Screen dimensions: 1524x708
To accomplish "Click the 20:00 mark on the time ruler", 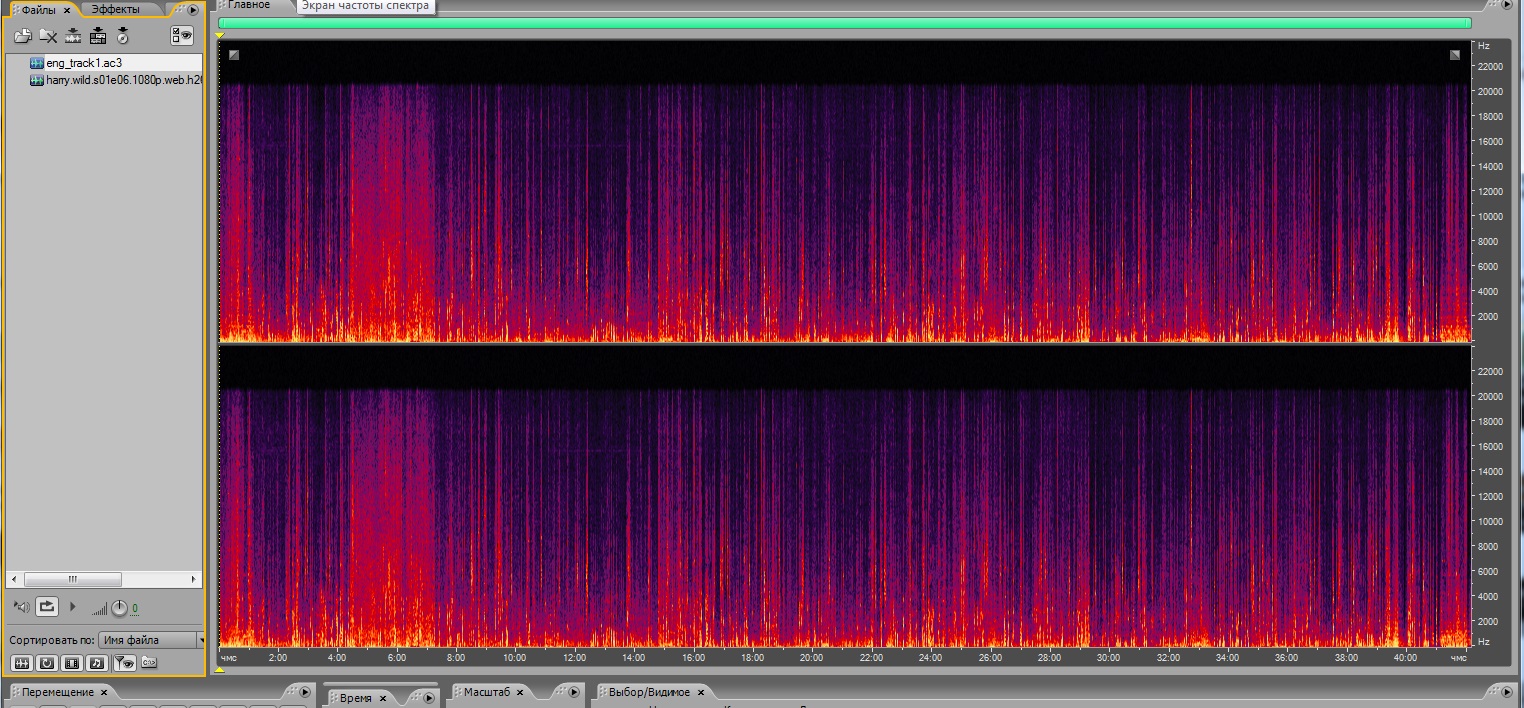I will click(811, 658).
